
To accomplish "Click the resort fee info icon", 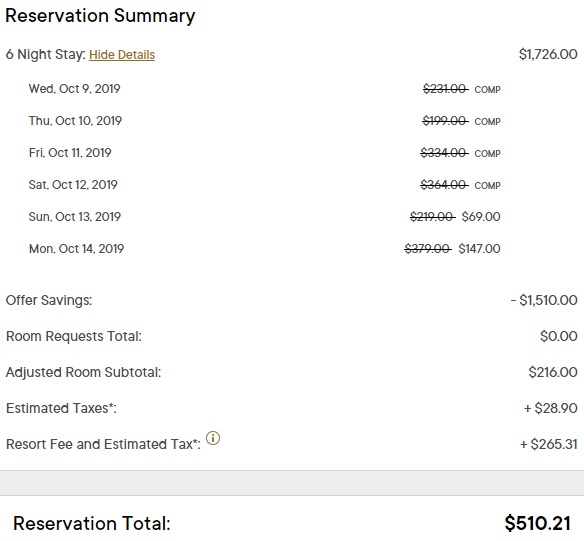I will 213,438.
